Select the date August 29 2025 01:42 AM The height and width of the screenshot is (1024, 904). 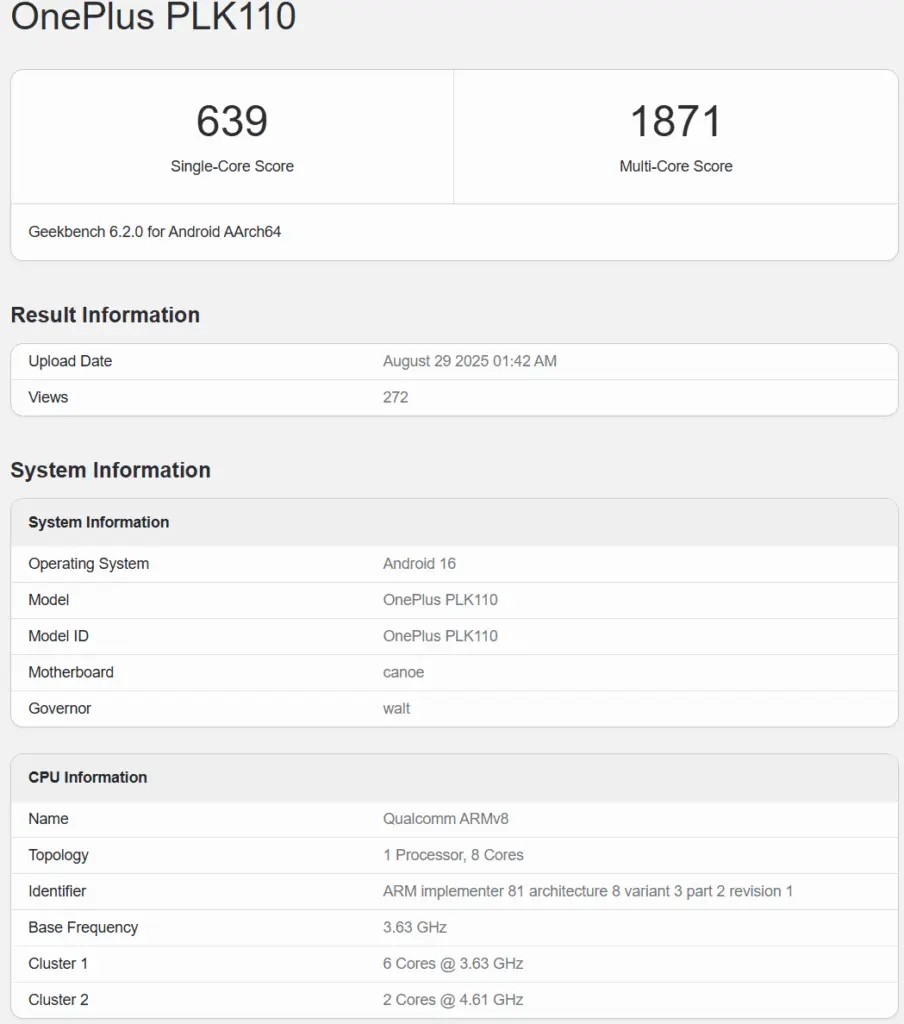tap(470, 361)
